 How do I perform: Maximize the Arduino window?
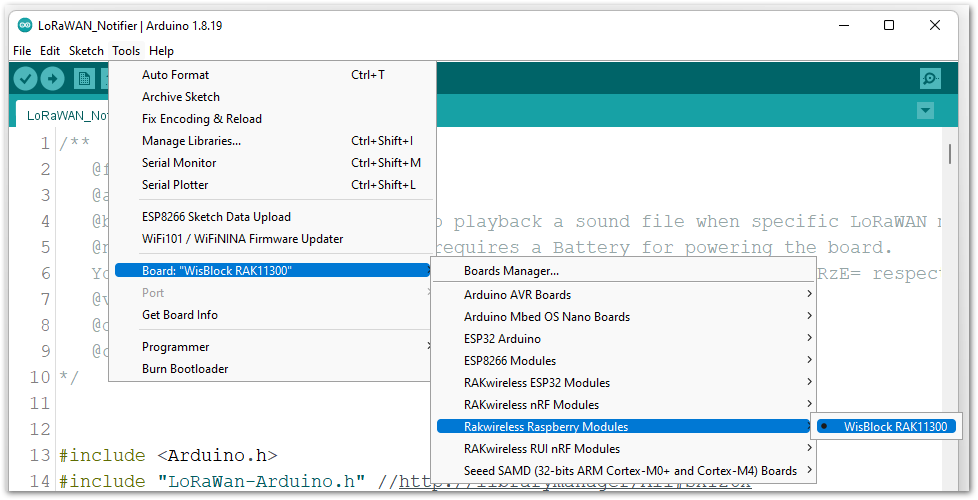coord(889,25)
